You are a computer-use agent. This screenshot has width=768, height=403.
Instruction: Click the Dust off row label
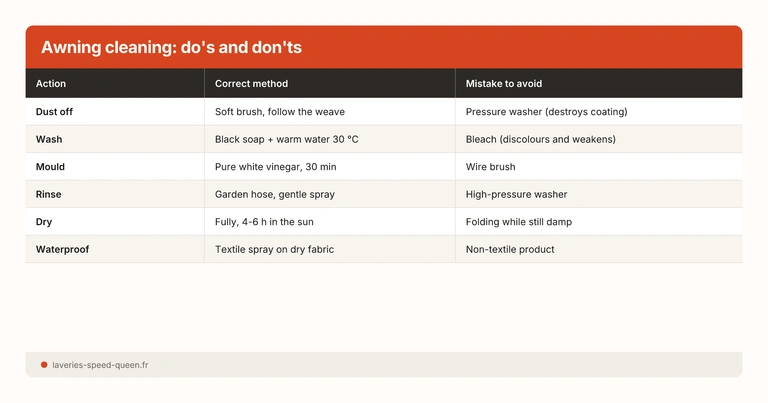pyautogui.click(x=57, y=112)
